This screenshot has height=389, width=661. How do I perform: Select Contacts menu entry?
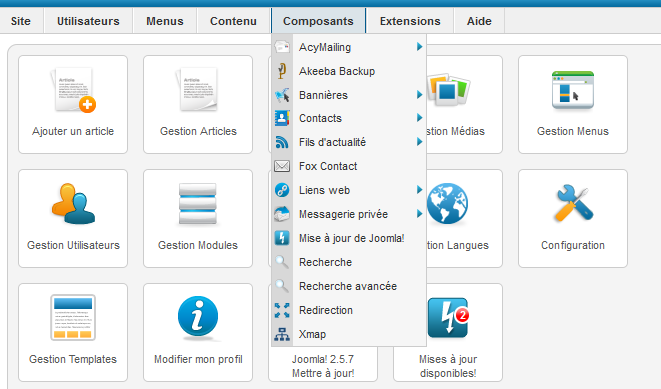click(x=320, y=118)
